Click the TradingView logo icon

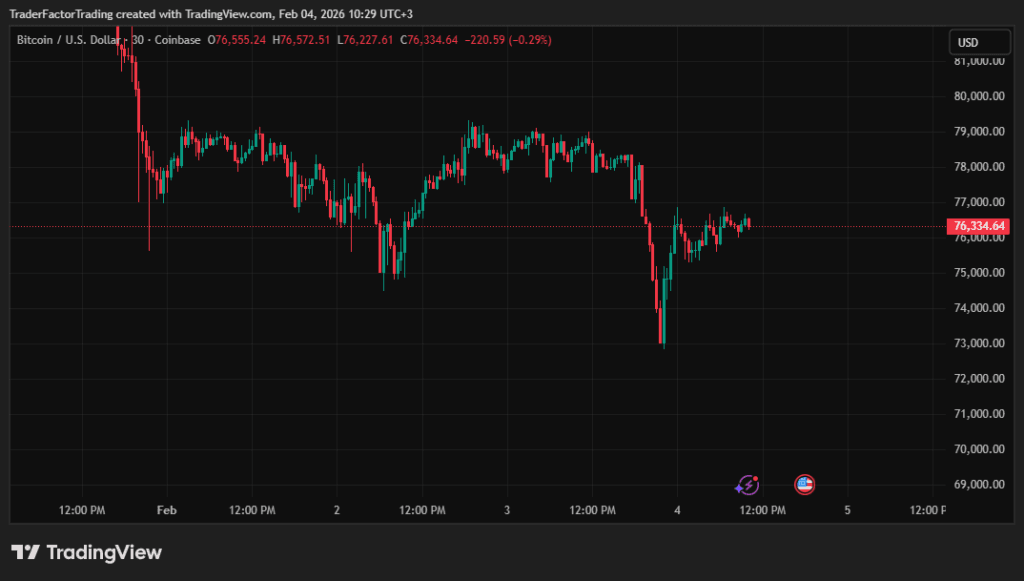tap(25, 552)
